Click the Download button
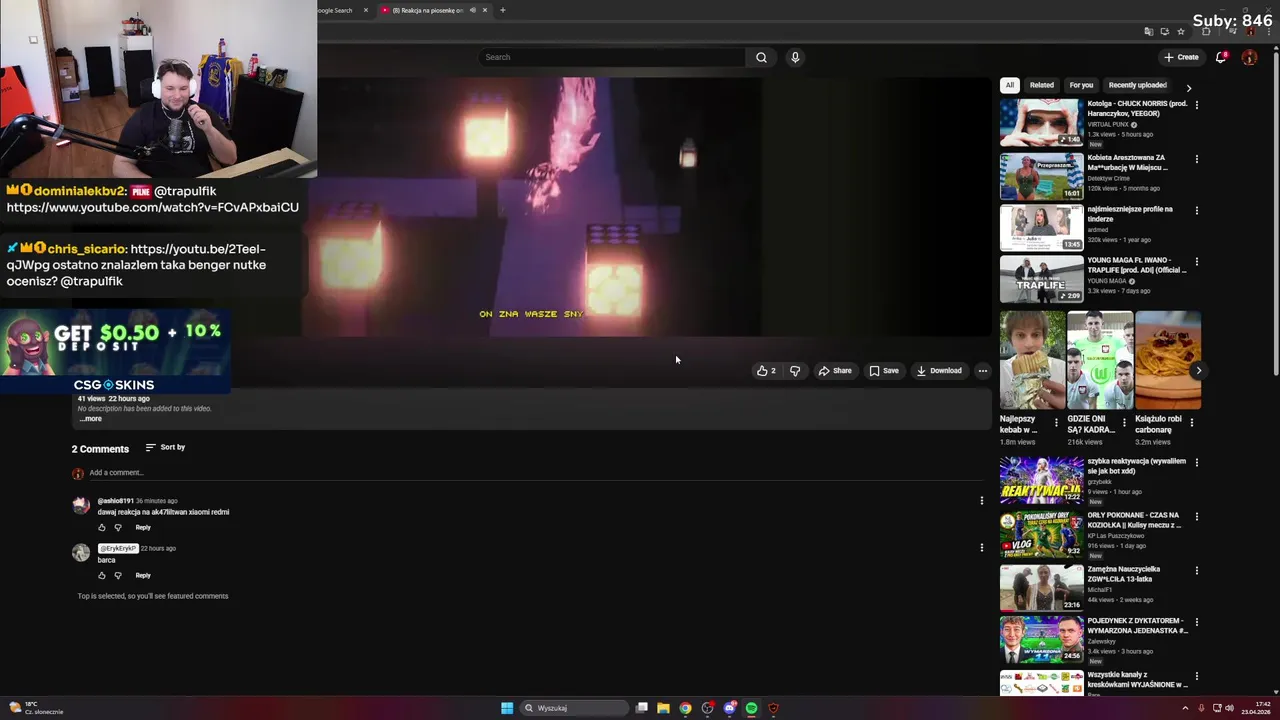The height and width of the screenshot is (720, 1280). point(939,371)
